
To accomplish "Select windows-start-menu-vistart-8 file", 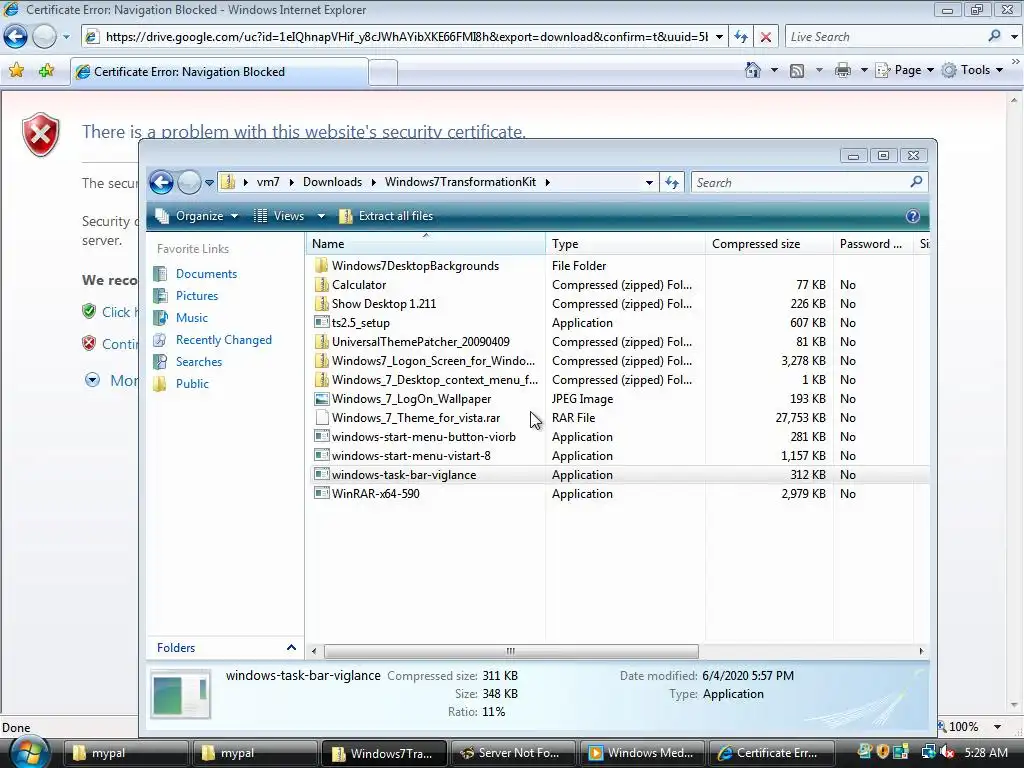I will (411, 456).
